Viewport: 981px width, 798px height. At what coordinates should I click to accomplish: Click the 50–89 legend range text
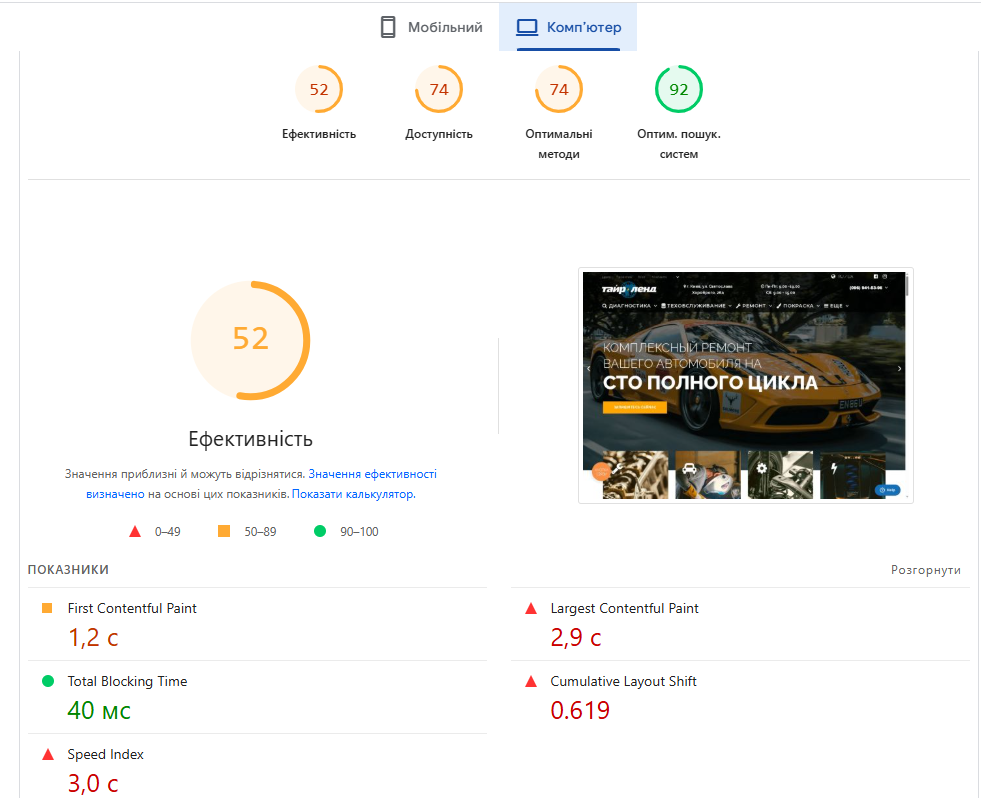click(260, 531)
